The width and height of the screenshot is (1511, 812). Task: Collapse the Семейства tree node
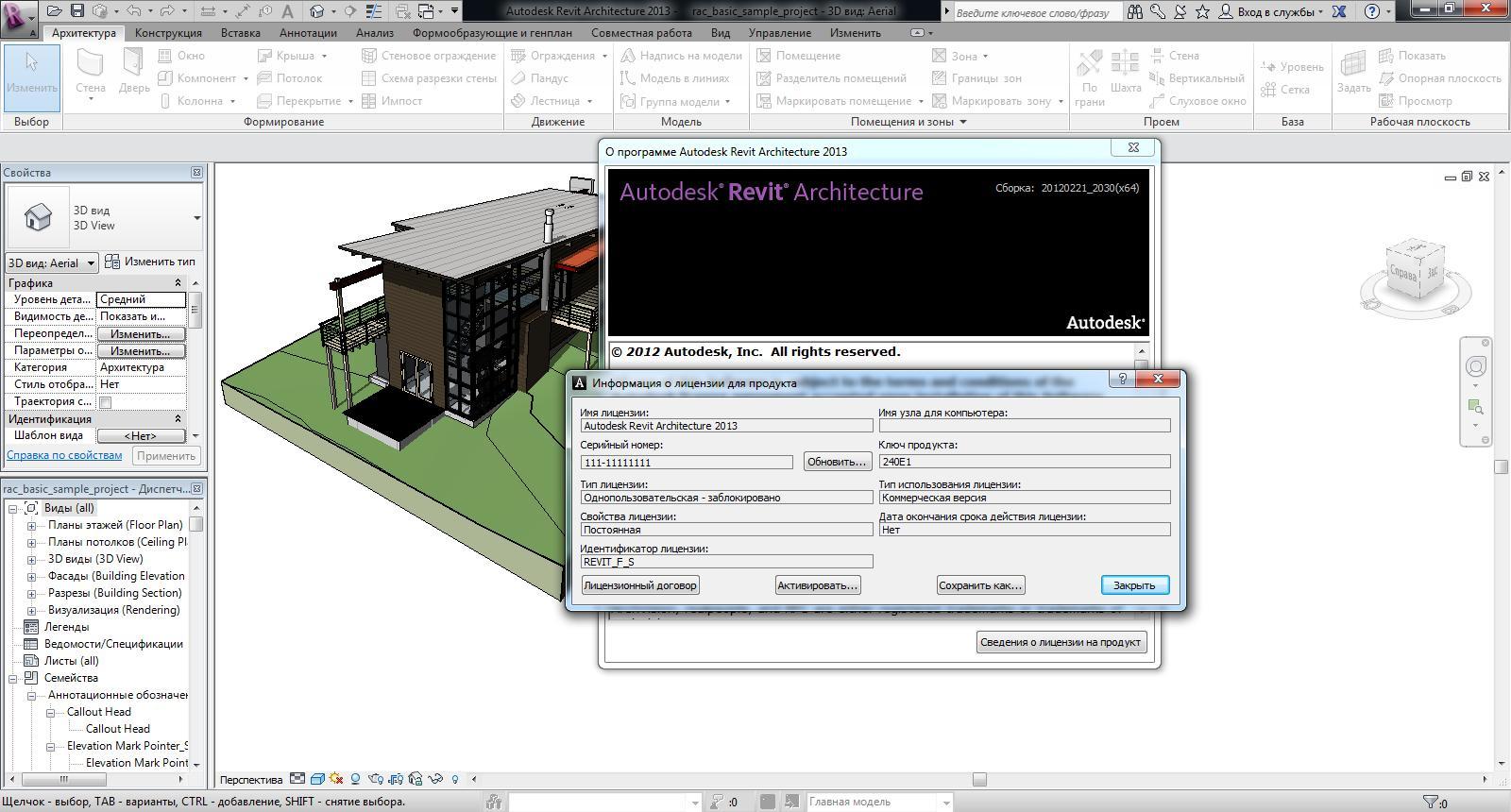point(14,679)
